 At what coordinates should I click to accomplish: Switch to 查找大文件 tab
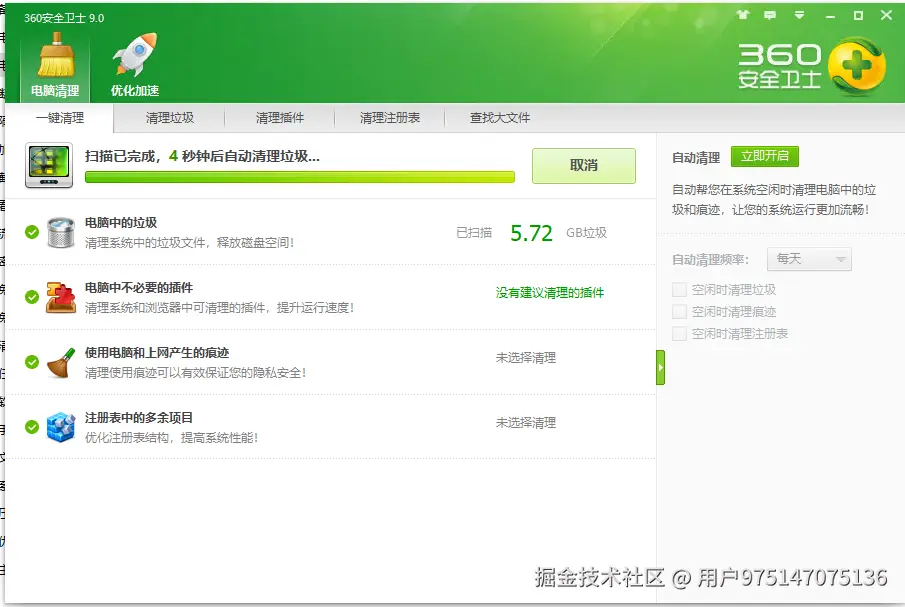(x=500, y=118)
